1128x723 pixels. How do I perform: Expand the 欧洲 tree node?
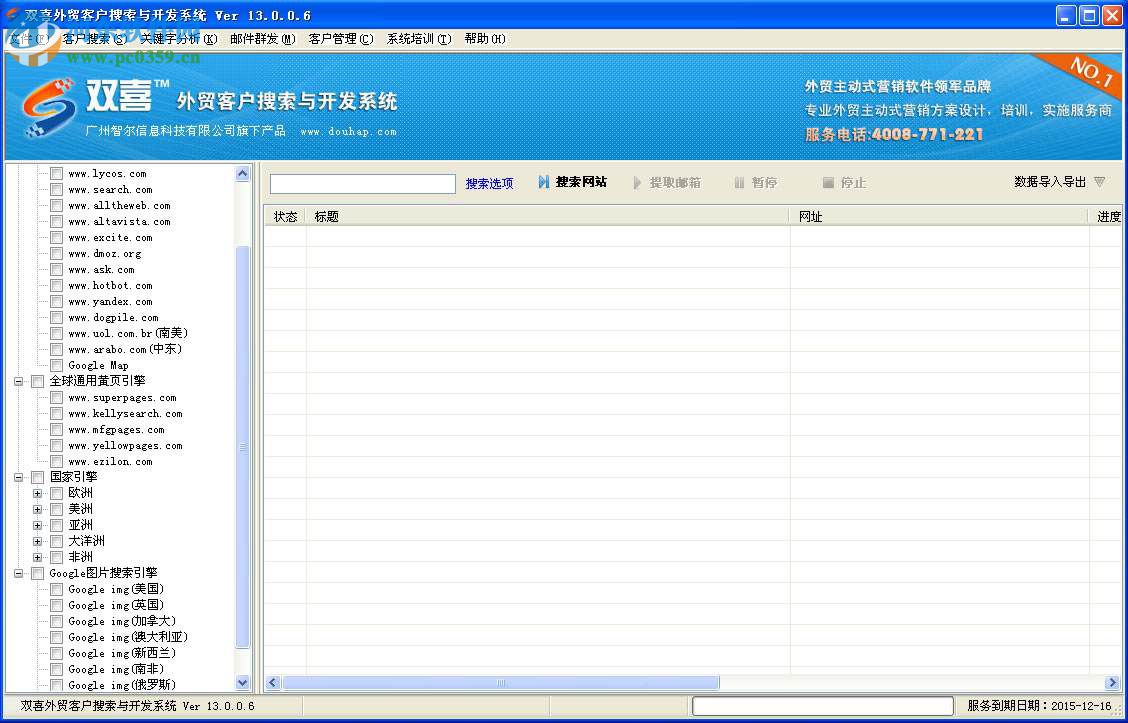[x=37, y=492]
